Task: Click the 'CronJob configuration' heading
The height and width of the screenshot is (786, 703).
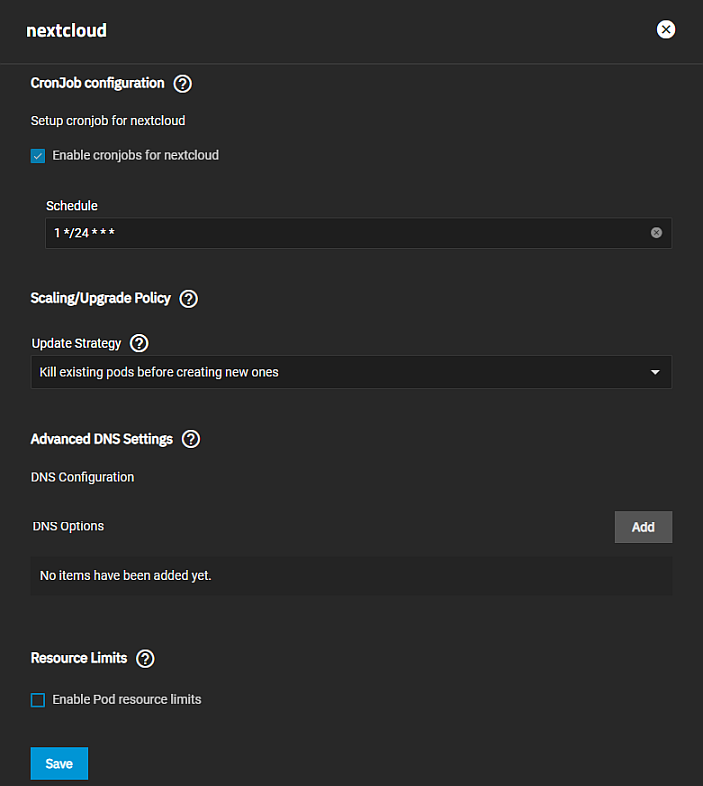Action: click(97, 83)
